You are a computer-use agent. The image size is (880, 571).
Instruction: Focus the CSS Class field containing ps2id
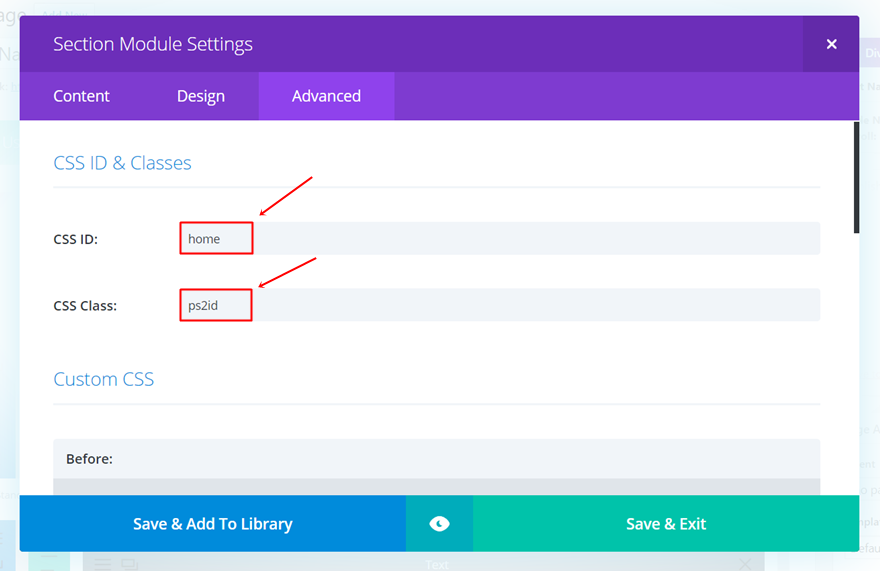500,305
